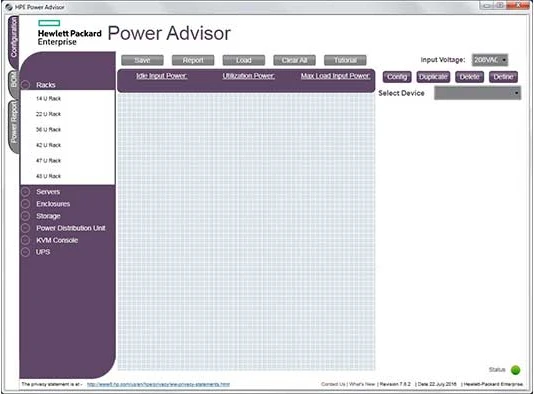Click the Load button
The image size is (534, 394).
[x=244, y=60]
